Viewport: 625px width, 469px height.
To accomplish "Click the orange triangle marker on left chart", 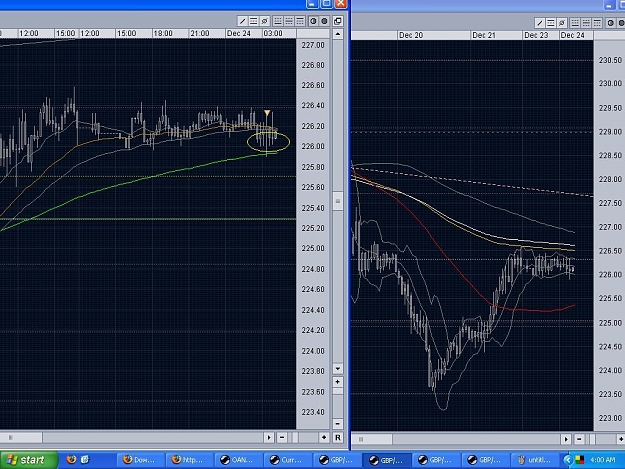I will 267,113.
